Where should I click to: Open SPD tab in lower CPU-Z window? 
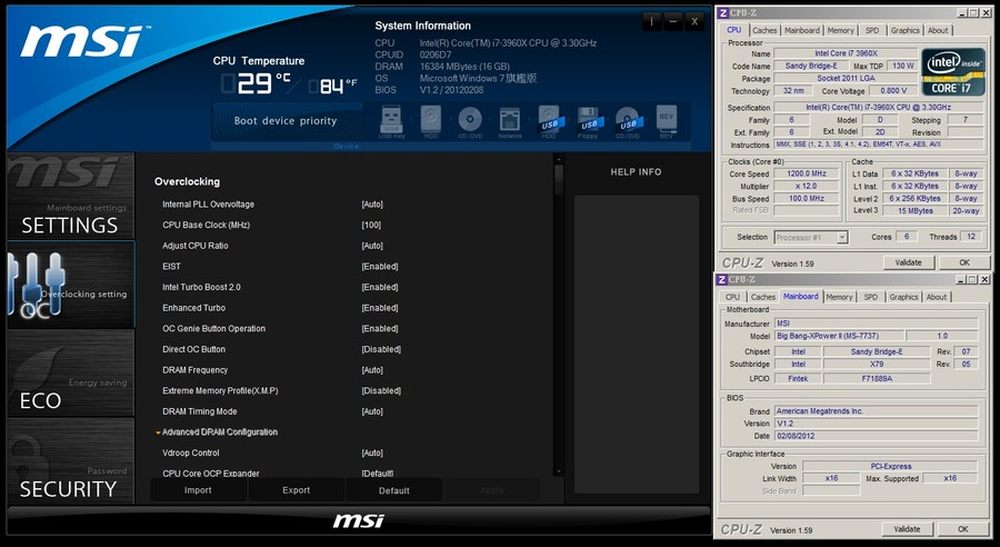[871, 297]
